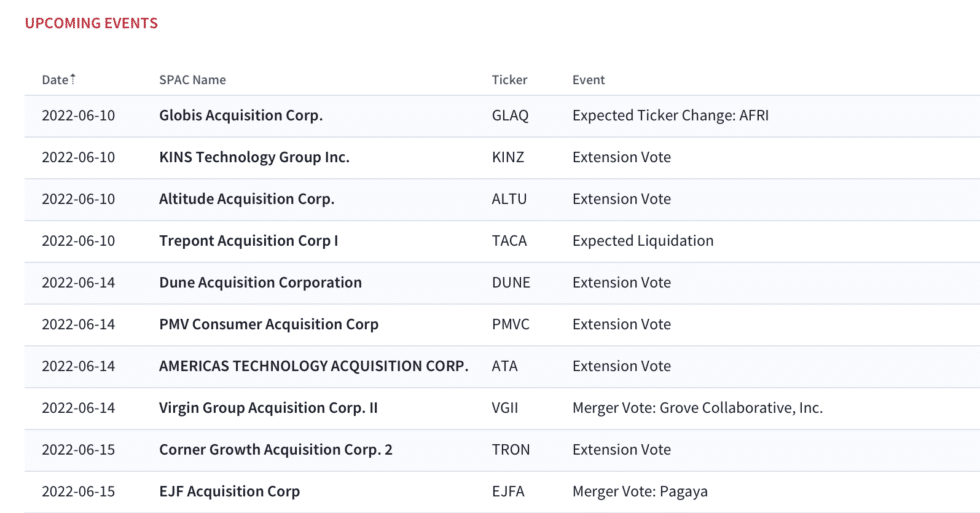The height and width of the screenshot is (513, 980).
Task: Open Virgin Group Acquisition Corp. II
Action: 269,408
